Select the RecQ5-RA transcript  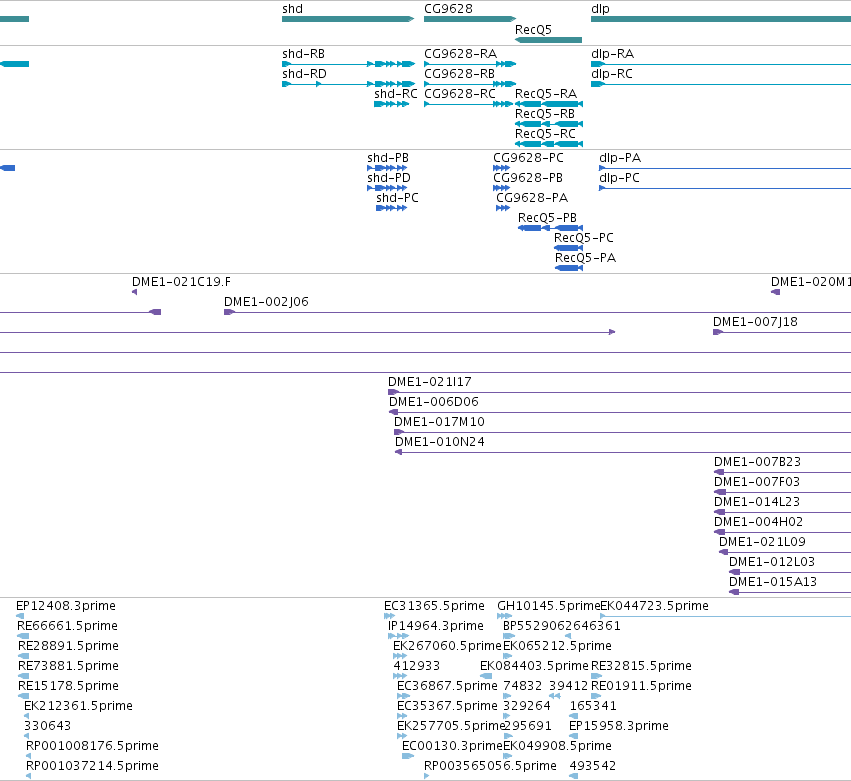pos(549,104)
